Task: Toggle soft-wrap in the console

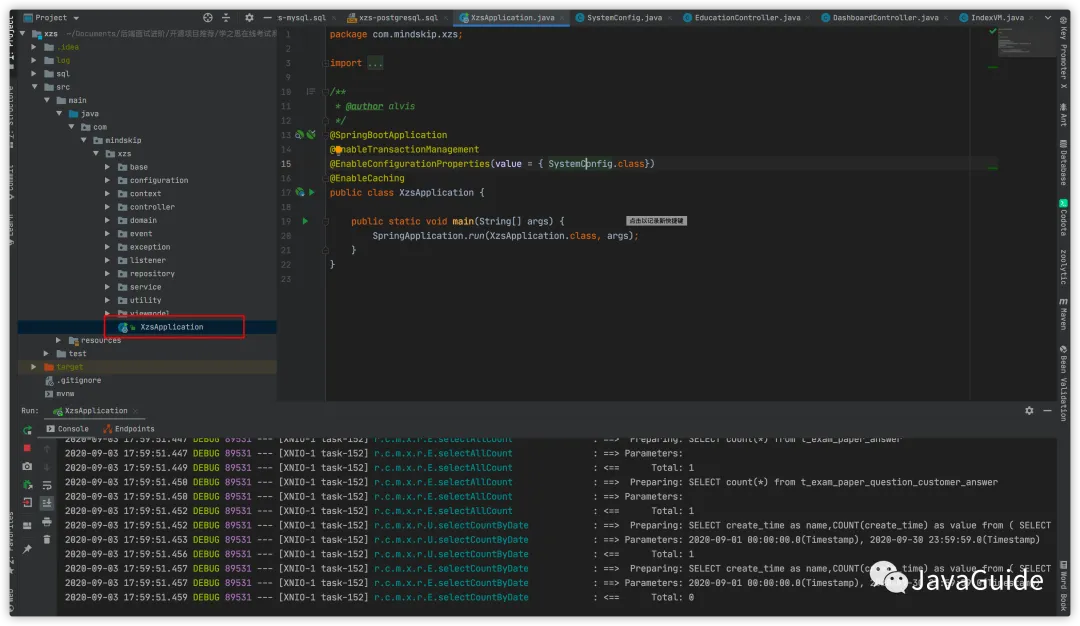Action: click(46, 485)
